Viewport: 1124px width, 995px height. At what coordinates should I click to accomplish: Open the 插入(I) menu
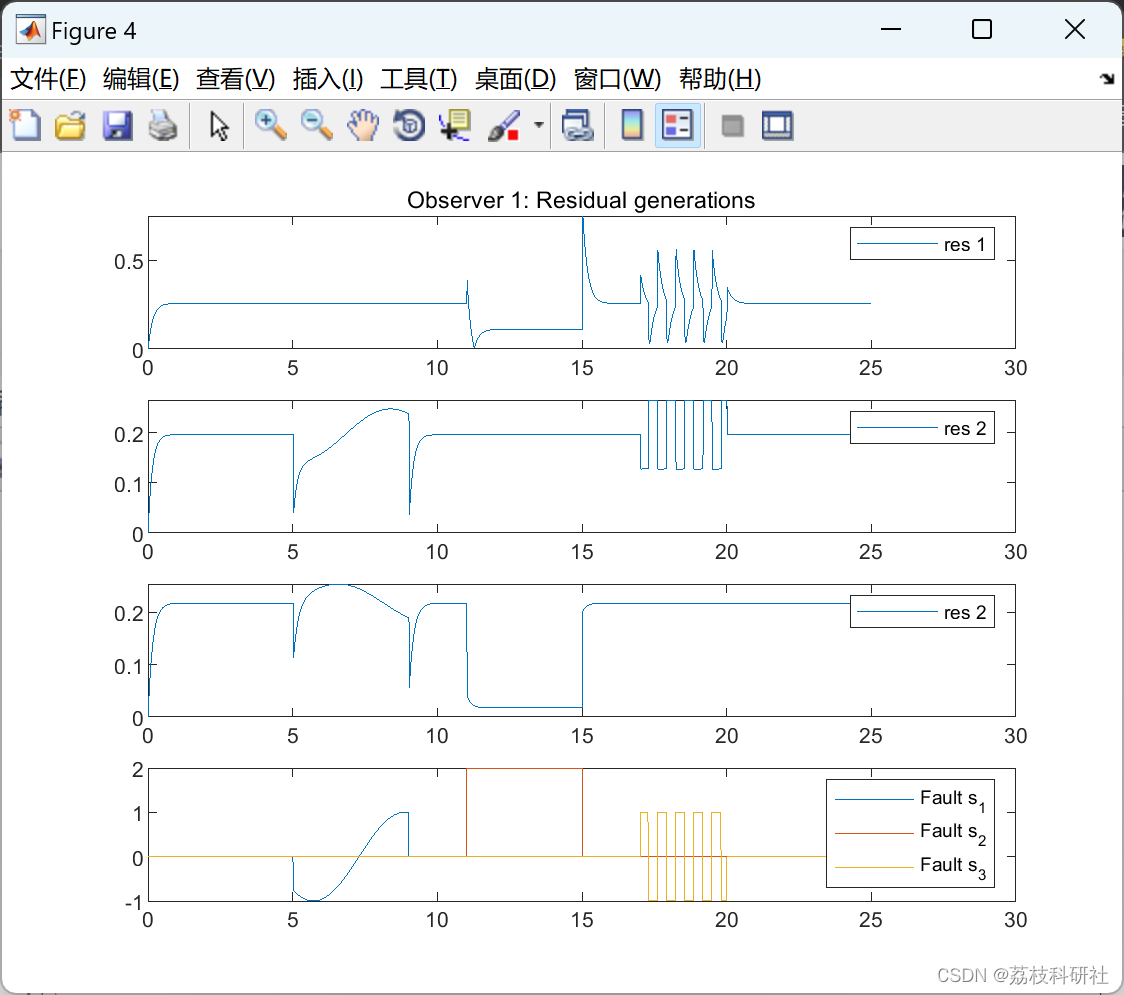click(x=328, y=79)
